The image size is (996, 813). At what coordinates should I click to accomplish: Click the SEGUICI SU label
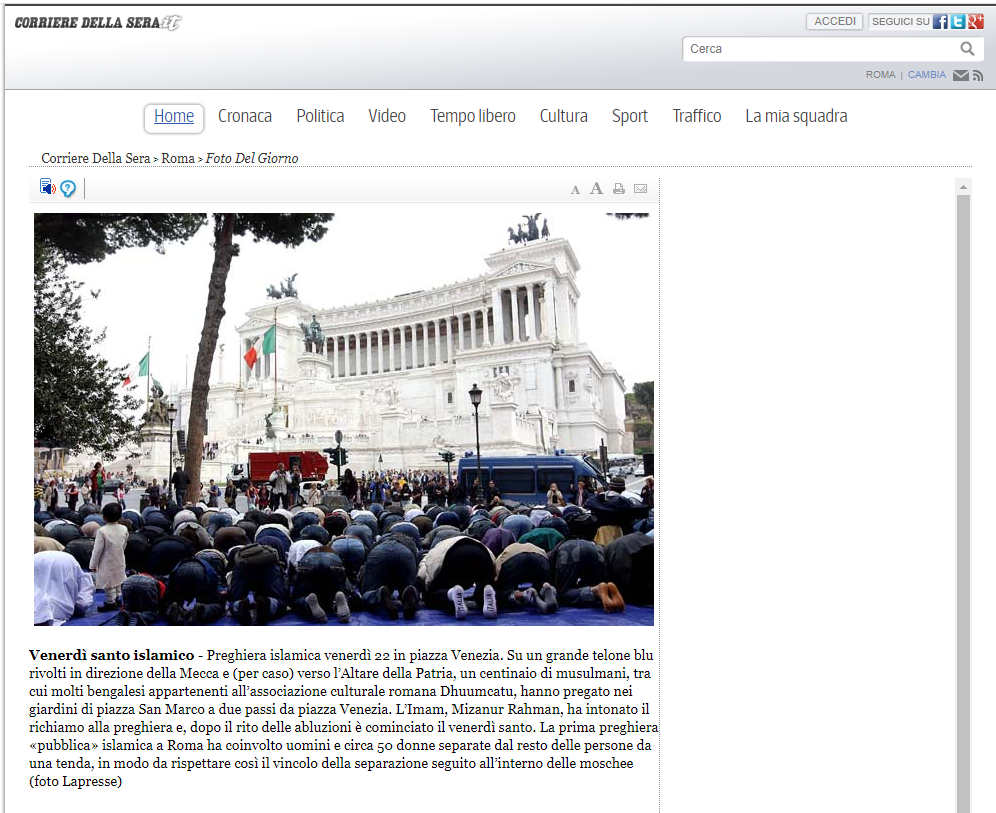click(x=900, y=22)
